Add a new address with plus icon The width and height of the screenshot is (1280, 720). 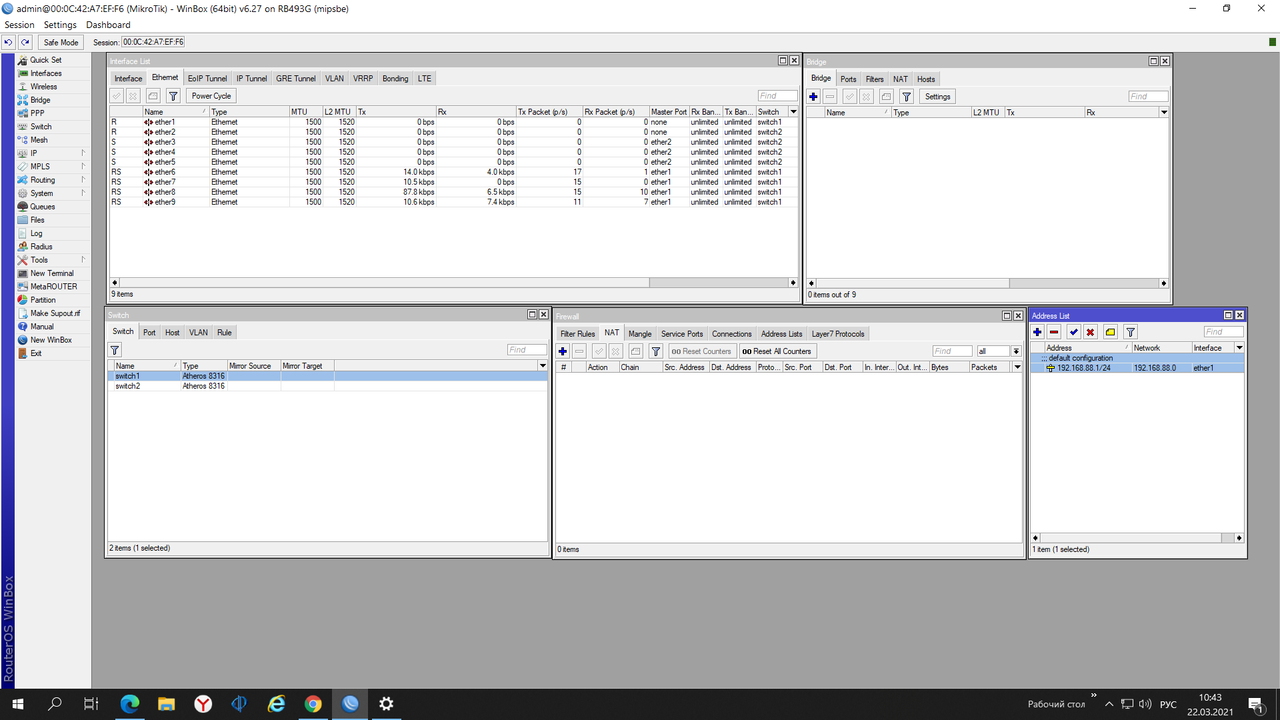[1037, 332]
